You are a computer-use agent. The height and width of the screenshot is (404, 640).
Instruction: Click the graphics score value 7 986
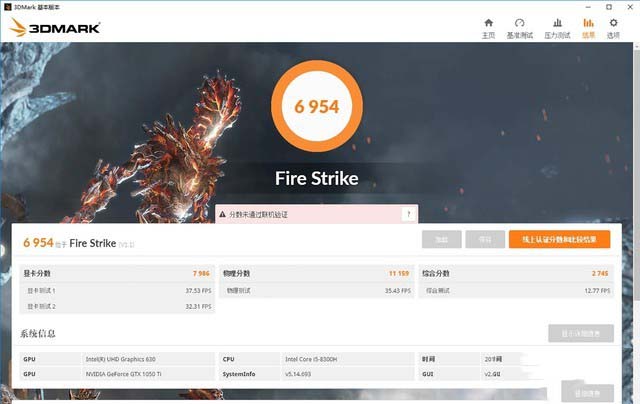click(201, 273)
